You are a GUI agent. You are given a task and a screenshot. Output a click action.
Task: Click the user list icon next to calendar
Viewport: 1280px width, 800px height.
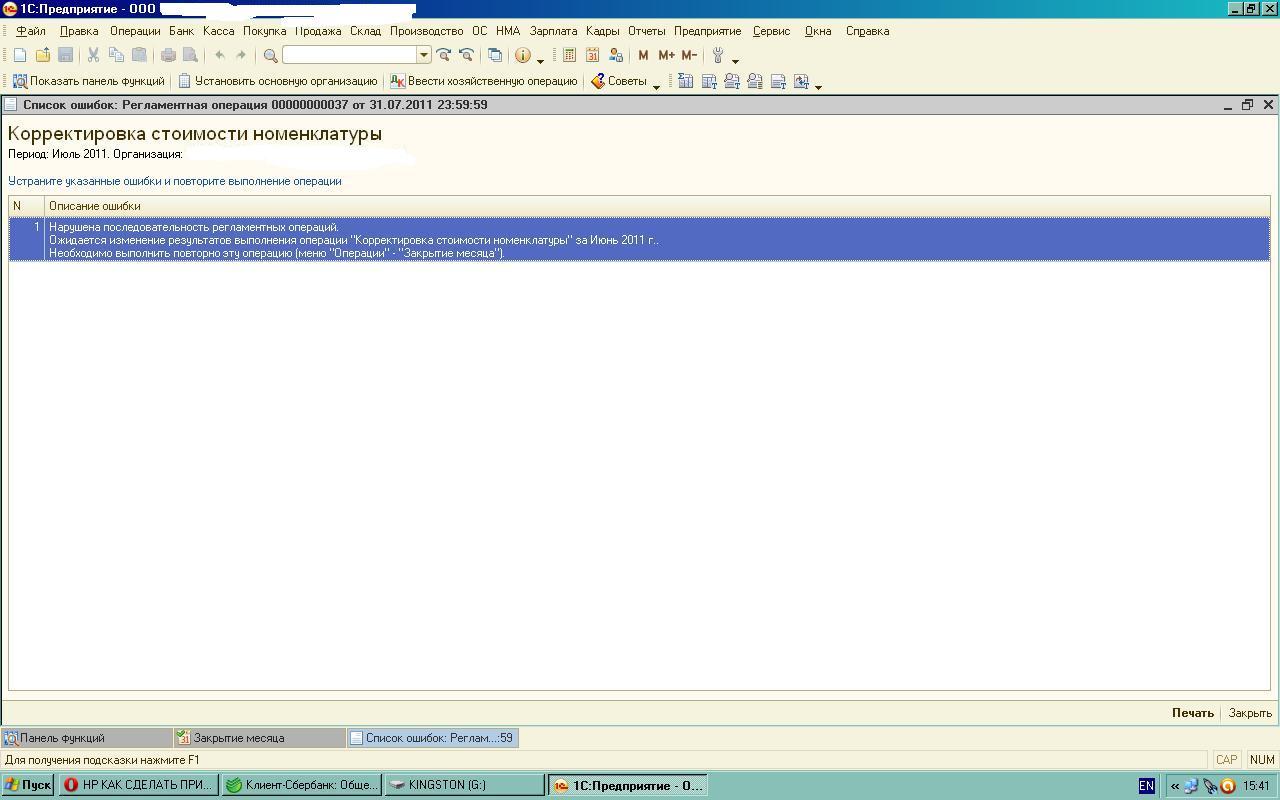(615, 55)
